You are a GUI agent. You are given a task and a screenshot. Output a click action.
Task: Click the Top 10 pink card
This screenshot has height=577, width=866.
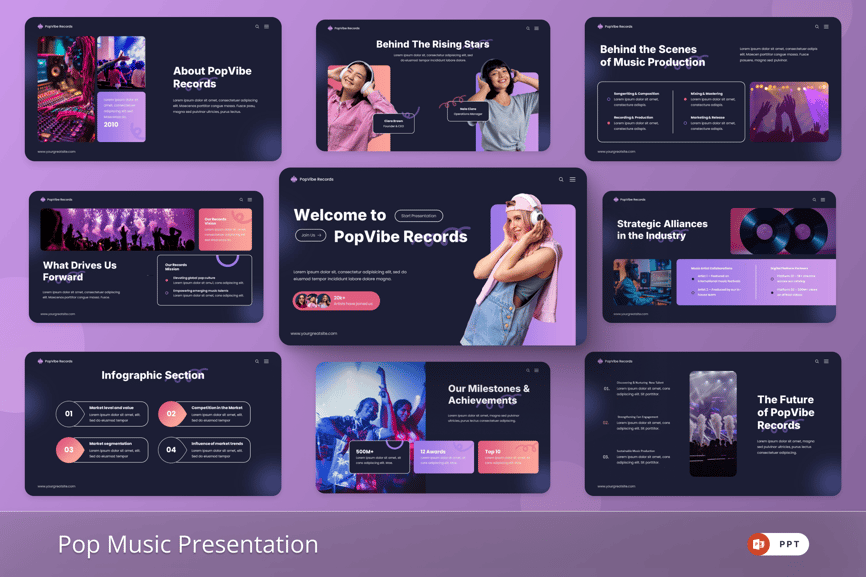tap(508, 457)
